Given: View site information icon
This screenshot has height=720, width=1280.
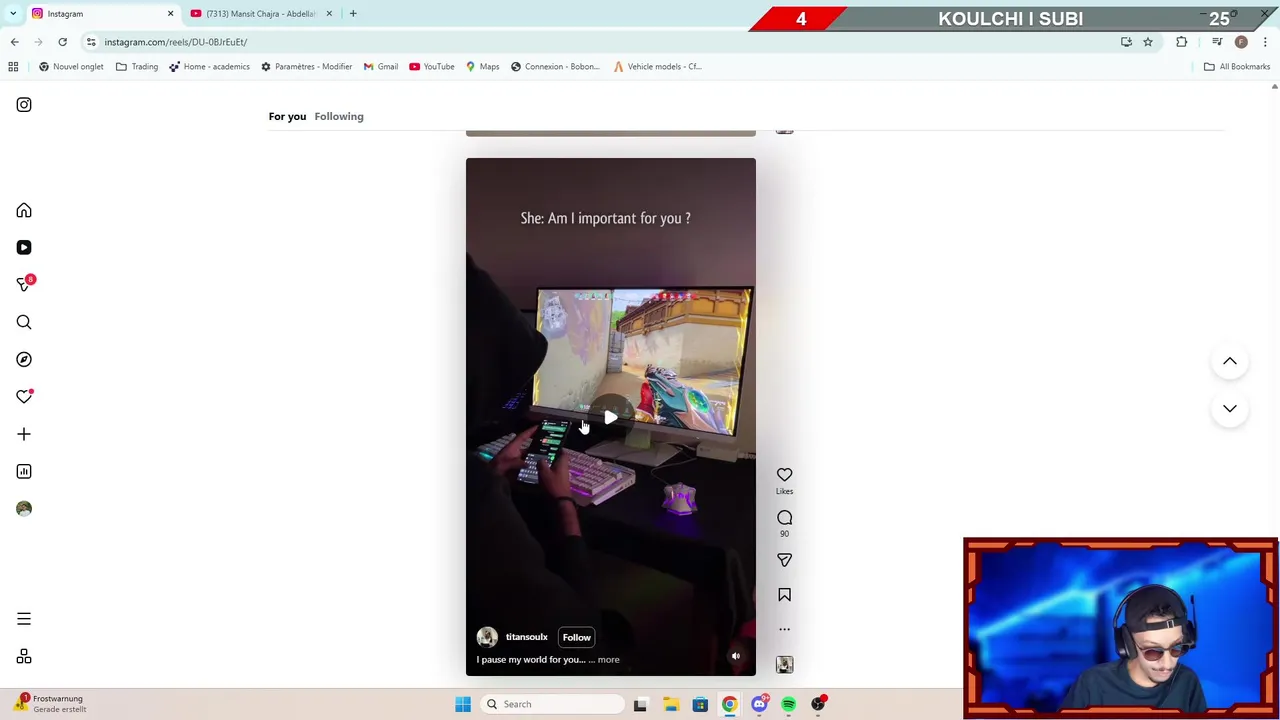Looking at the screenshot, I should tap(91, 42).
